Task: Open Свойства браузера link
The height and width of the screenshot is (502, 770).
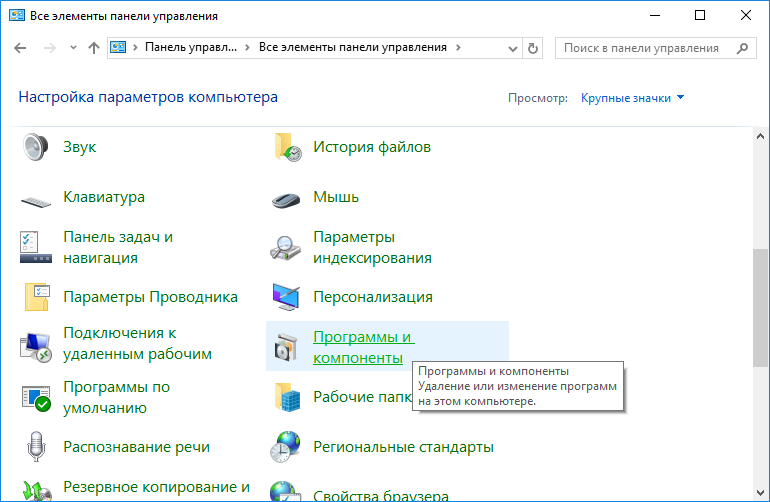Action: coord(381,495)
